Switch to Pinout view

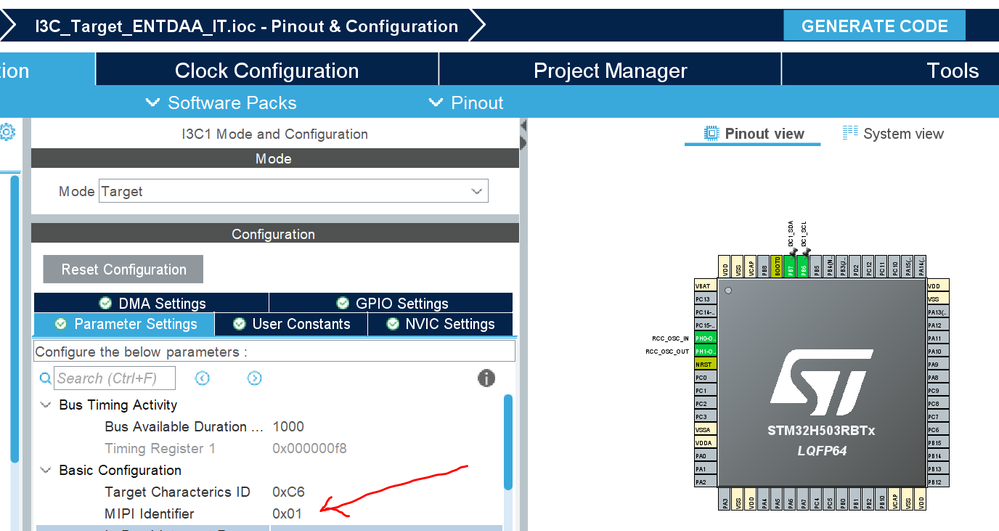[753, 133]
